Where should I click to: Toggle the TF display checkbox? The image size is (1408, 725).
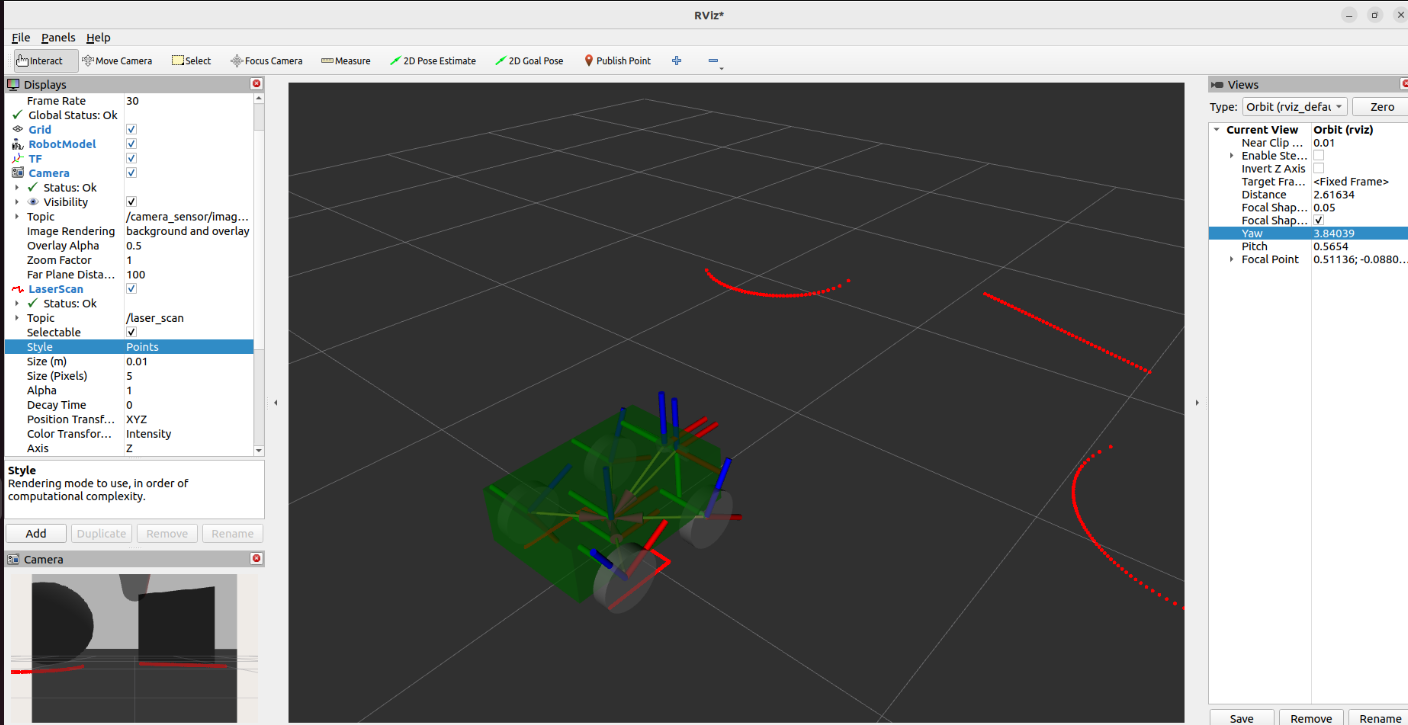(x=131, y=158)
